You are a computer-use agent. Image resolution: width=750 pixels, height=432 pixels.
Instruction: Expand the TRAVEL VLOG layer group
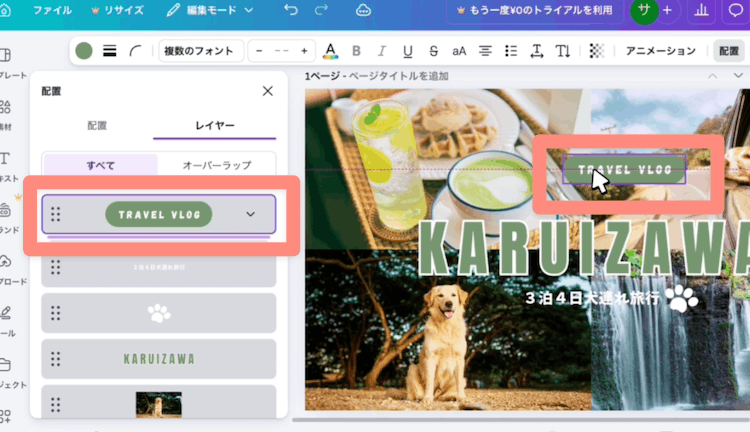[251, 214]
